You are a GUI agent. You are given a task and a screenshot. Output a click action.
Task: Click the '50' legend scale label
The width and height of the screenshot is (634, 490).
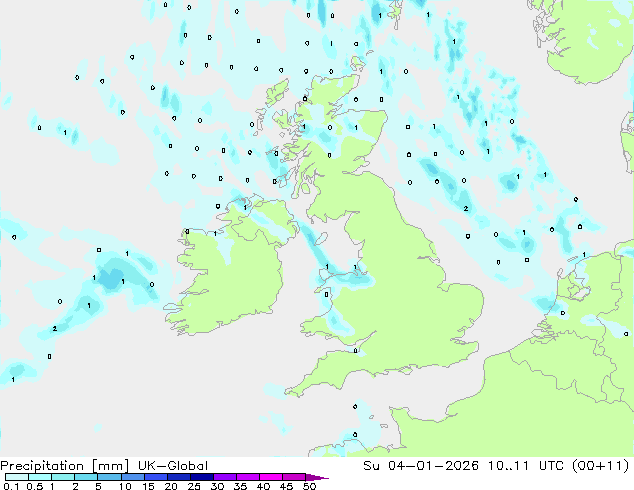coord(309,486)
